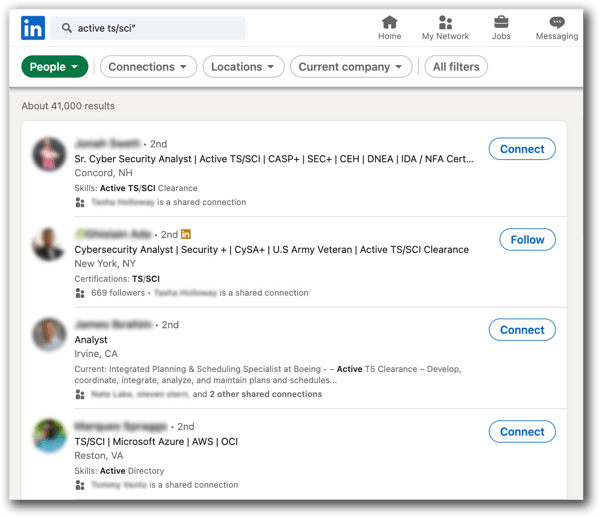The height and width of the screenshot is (517, 600).
Task: Click shared connection name beside 669 followers
Action: click(x=186, y=293)
